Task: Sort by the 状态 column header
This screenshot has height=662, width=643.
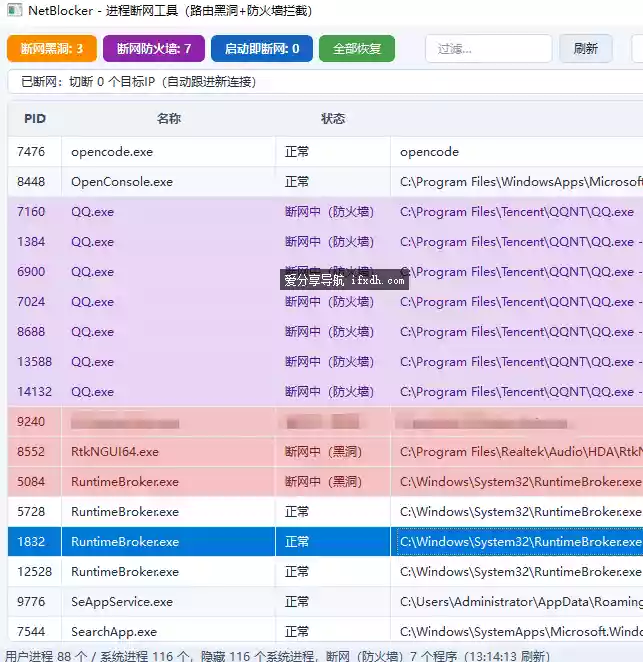Action: pos(333,119)
